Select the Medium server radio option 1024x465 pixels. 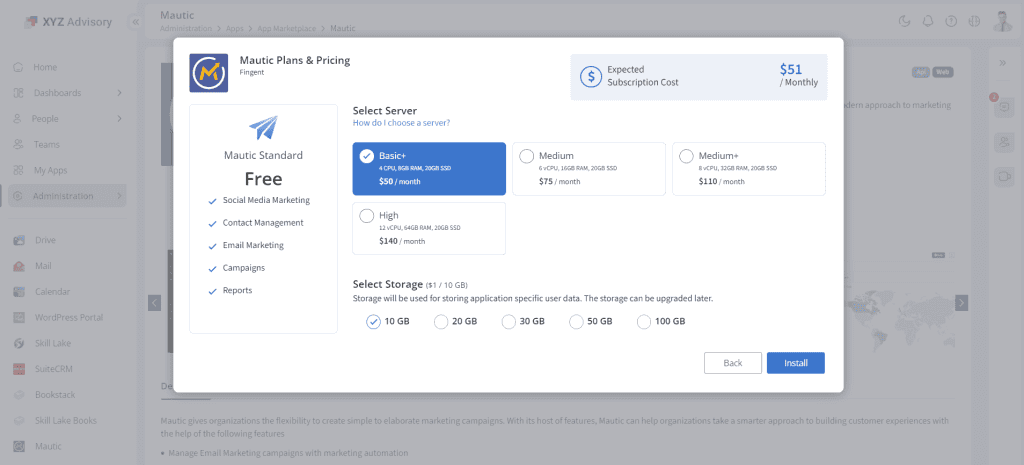pos(526,156)
